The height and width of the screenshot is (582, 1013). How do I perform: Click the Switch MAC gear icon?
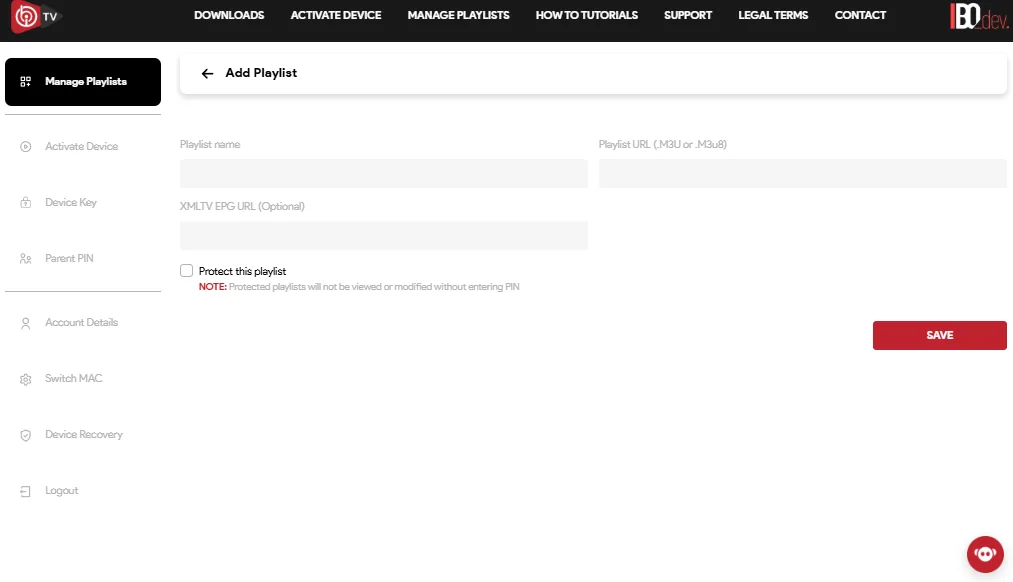pos(25,379)
